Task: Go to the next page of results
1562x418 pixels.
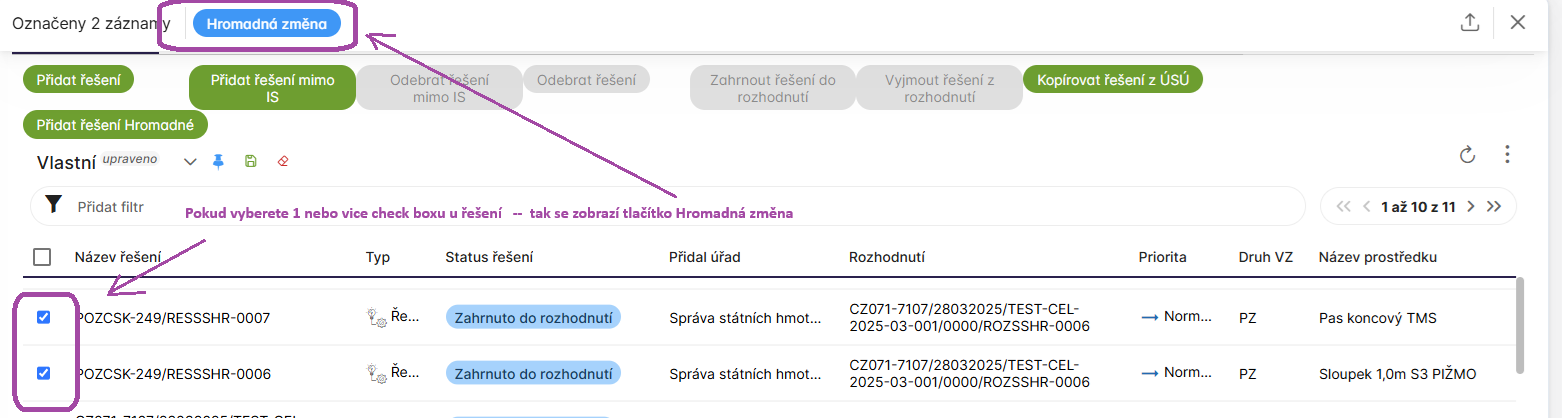Action: [x=1470, y=207]
